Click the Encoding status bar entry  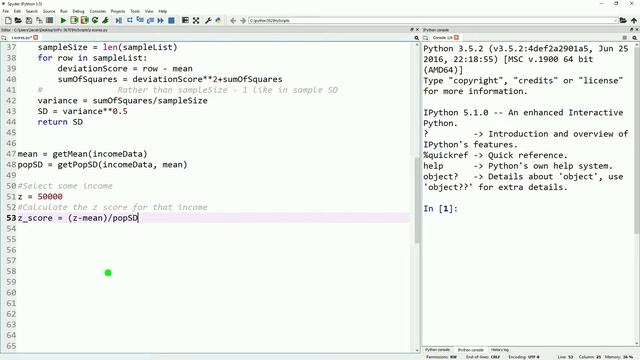[x=524, y=357]
